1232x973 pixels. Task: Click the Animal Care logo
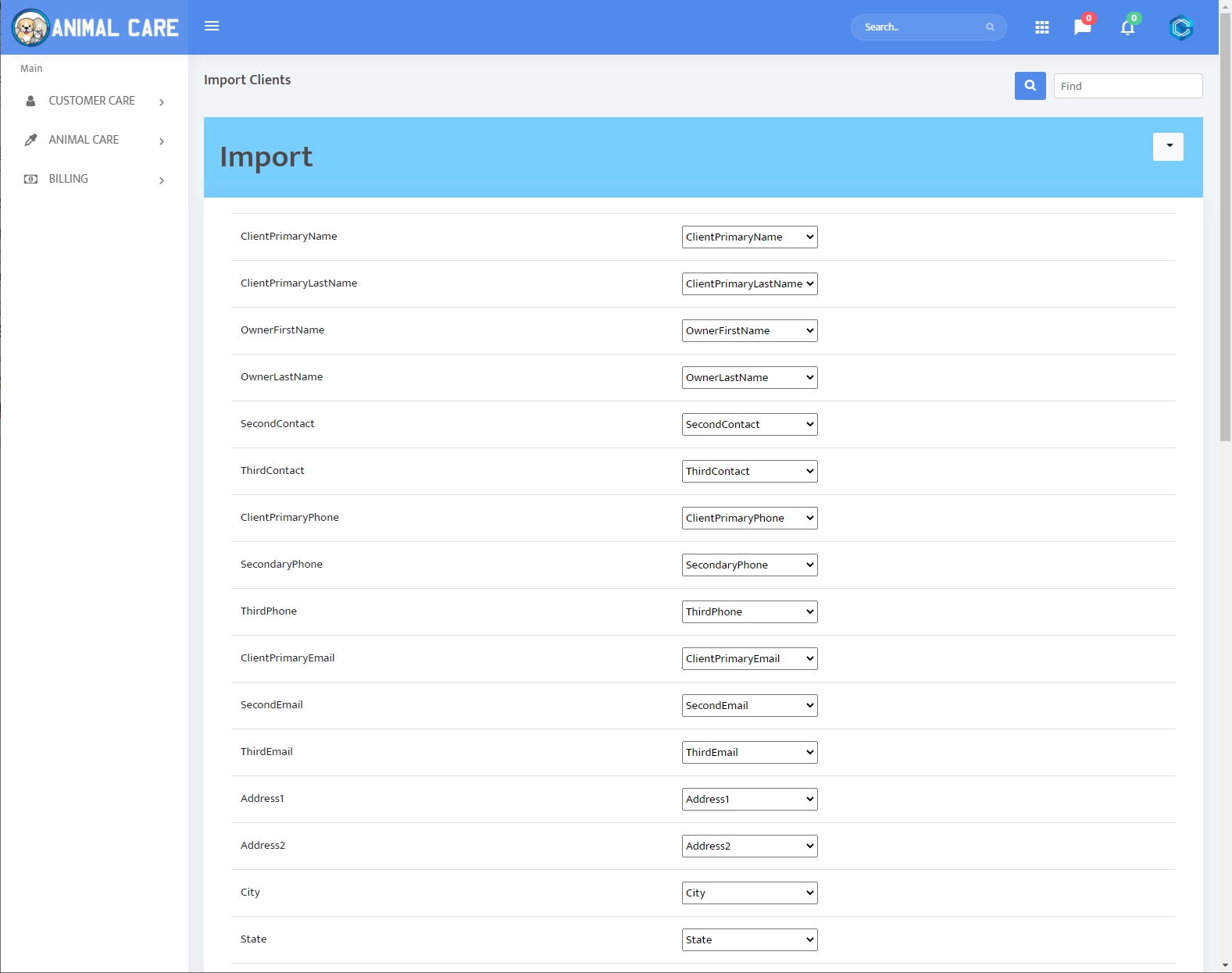tap(95, 27)
